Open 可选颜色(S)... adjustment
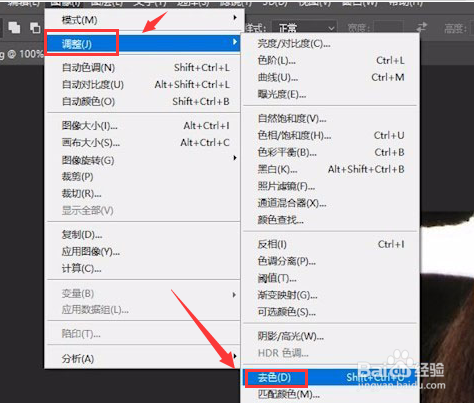 [x=330, y=312]
